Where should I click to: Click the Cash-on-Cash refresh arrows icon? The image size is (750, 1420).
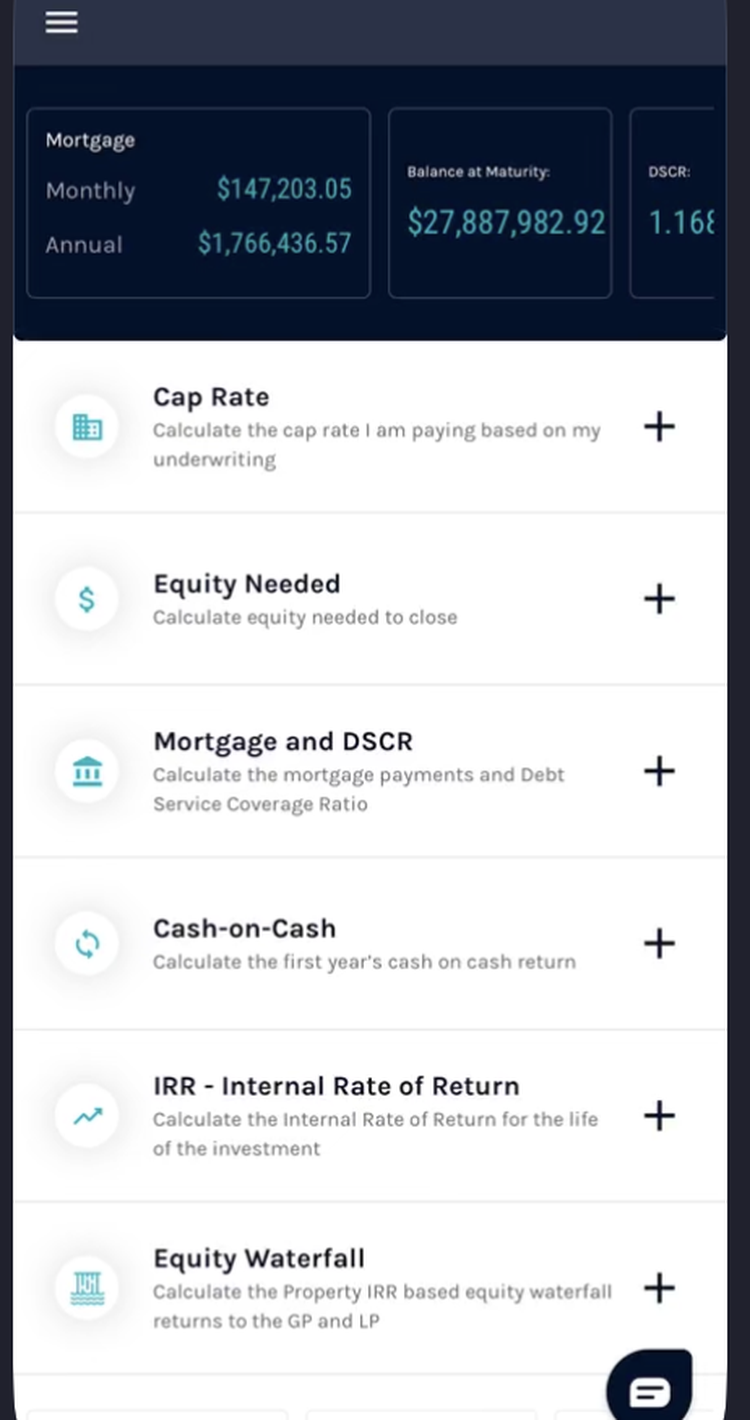tap(87, 943)
